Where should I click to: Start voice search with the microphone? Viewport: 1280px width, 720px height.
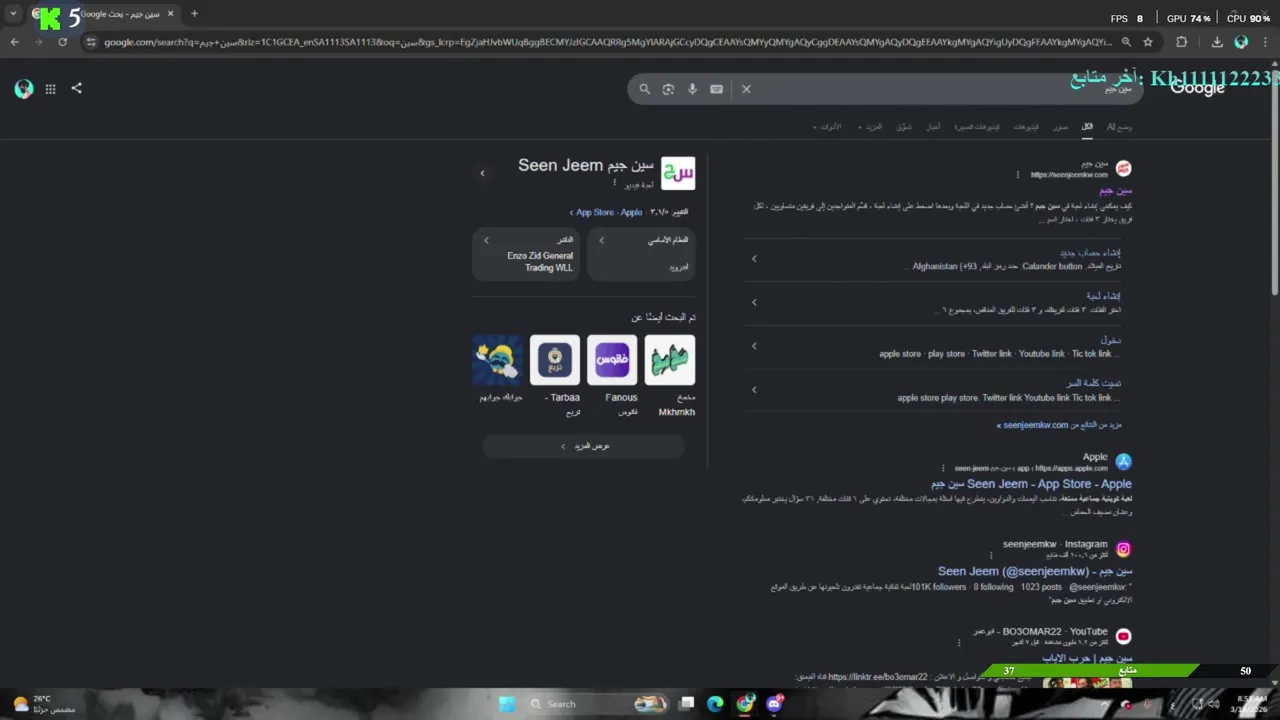tap(692, 89)
